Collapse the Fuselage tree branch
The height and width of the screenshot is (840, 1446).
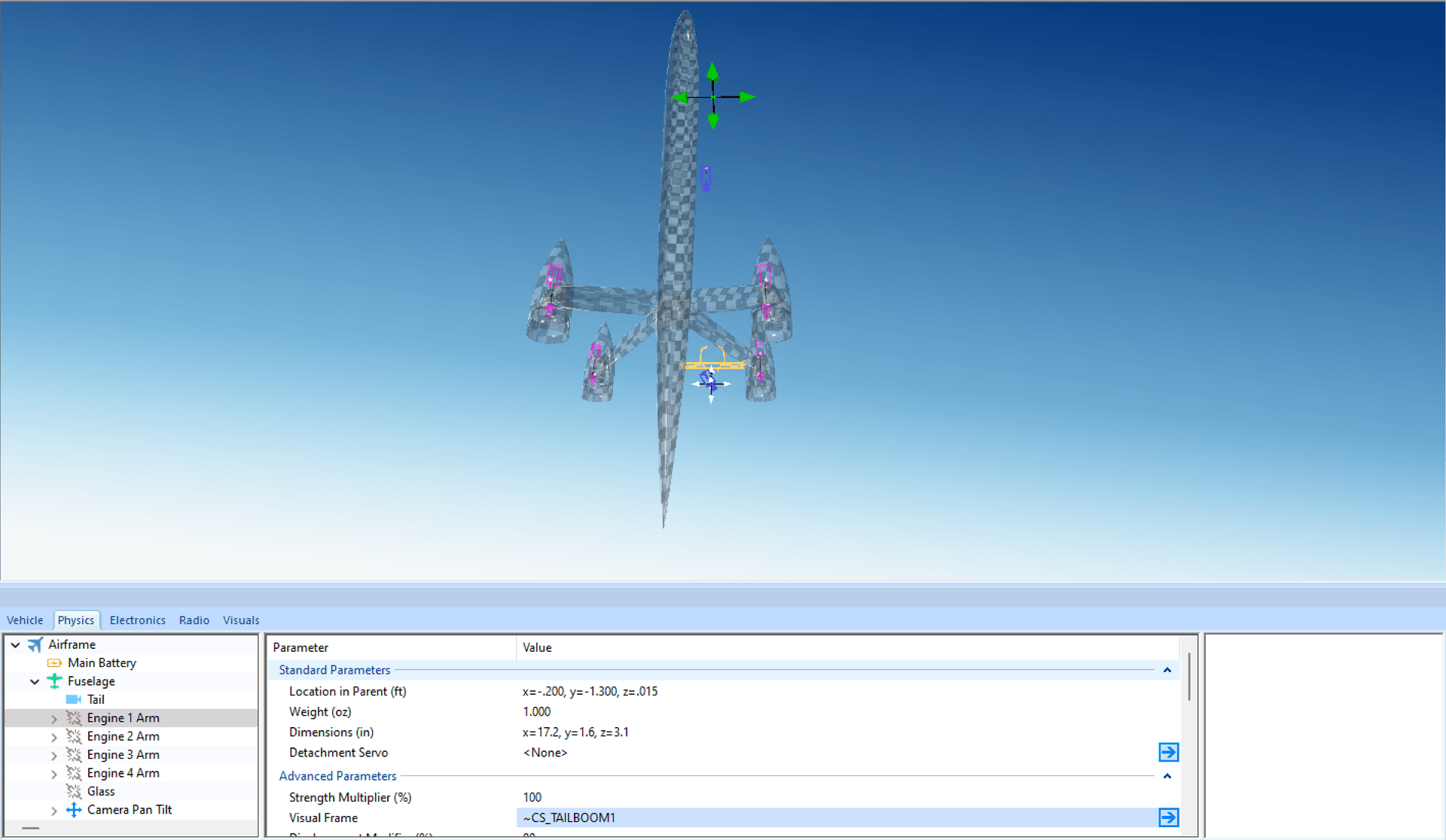pos(35,680)
